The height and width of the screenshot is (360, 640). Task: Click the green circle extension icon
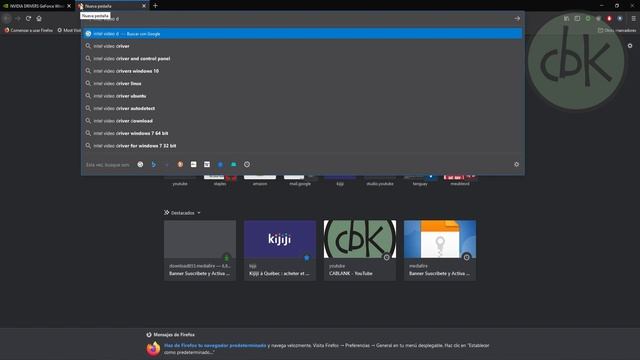[588, 18]
